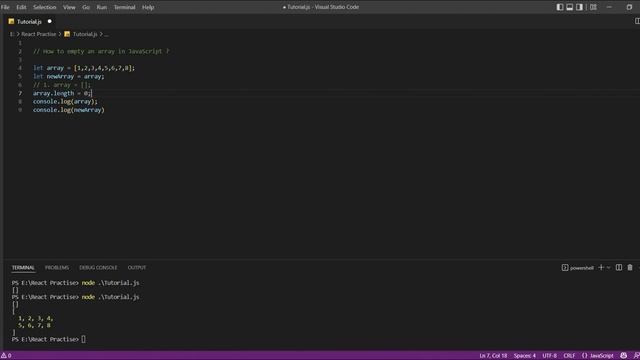Open the launch profile dropdown arrow
Screen dimensions: 640x360
[608, 268]
